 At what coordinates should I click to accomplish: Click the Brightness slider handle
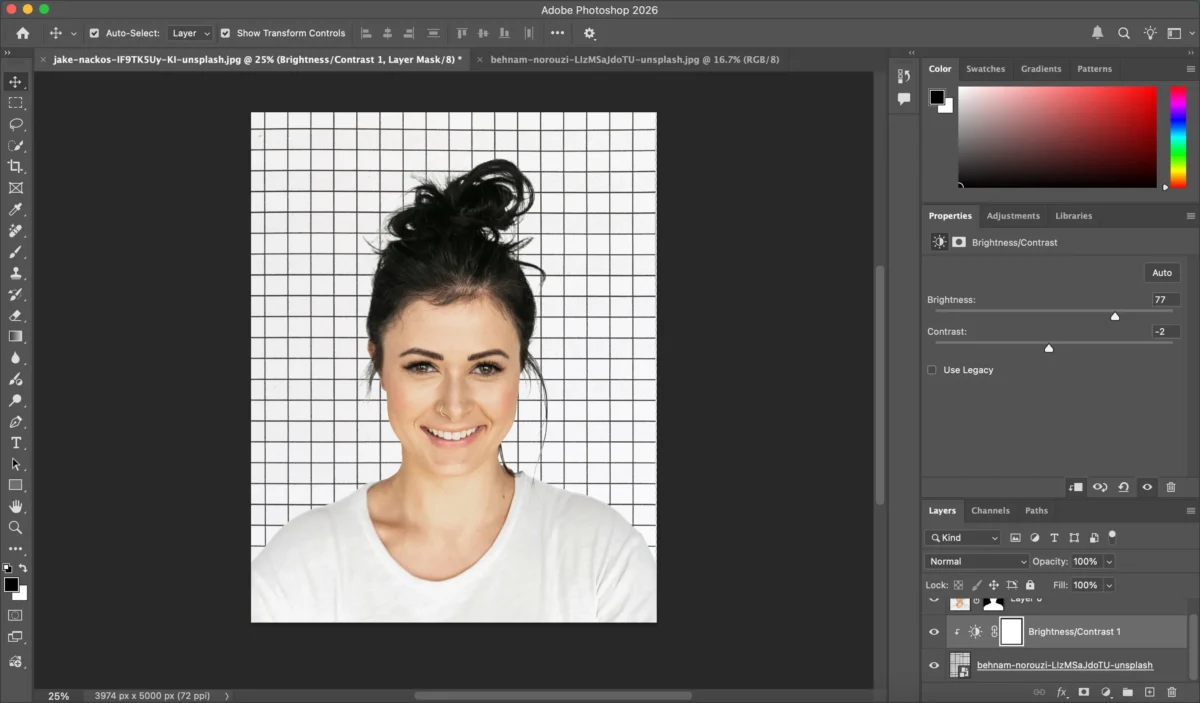[x=1115, y=316]
